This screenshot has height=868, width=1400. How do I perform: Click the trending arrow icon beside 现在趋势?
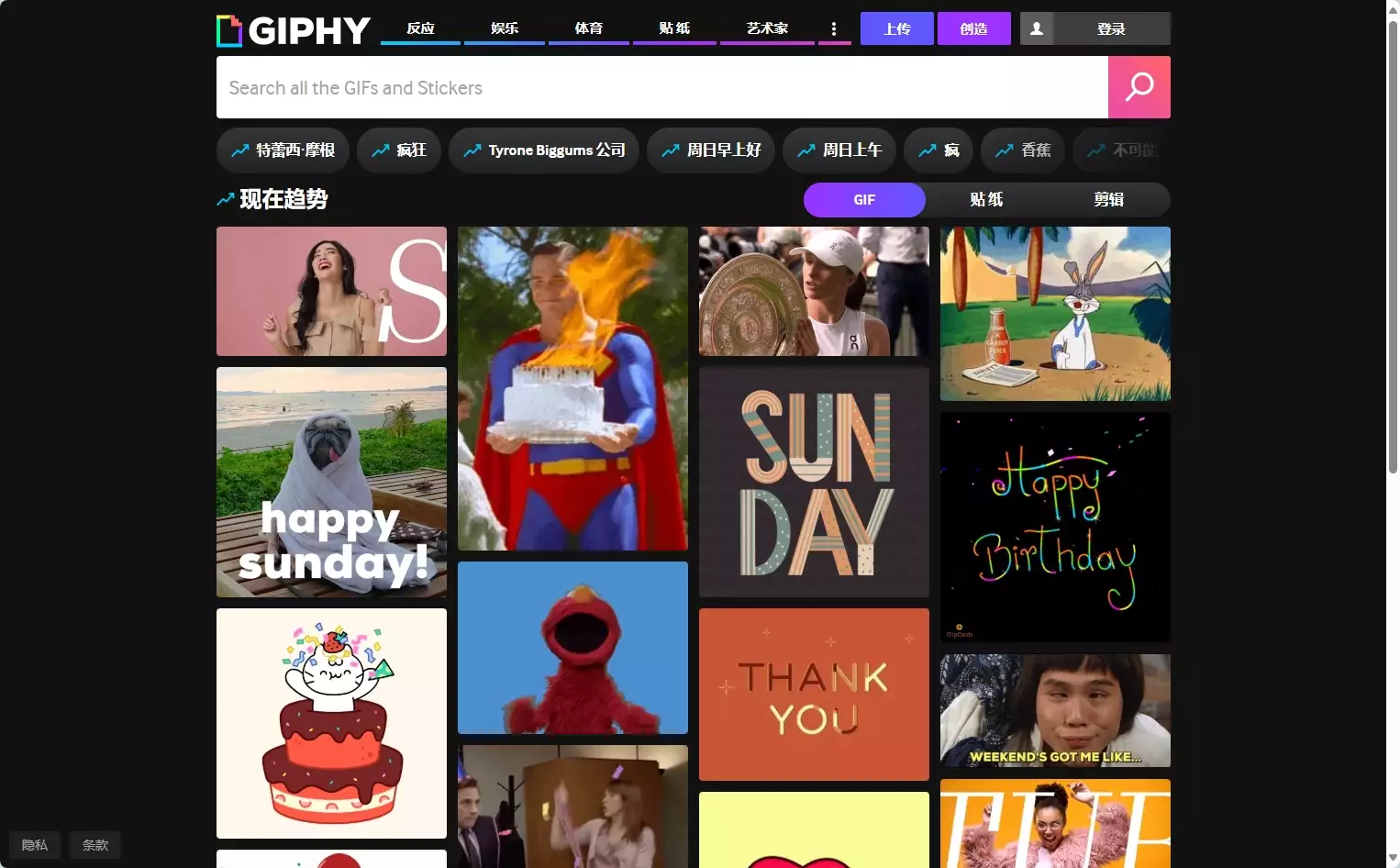[x=225, y=199]
